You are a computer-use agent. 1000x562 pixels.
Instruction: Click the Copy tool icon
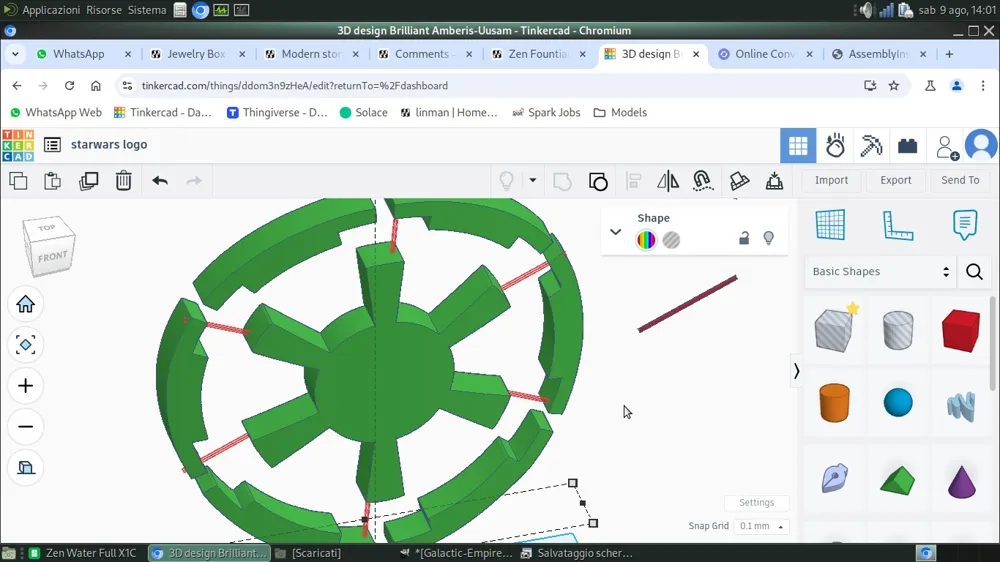click(18, 181)
